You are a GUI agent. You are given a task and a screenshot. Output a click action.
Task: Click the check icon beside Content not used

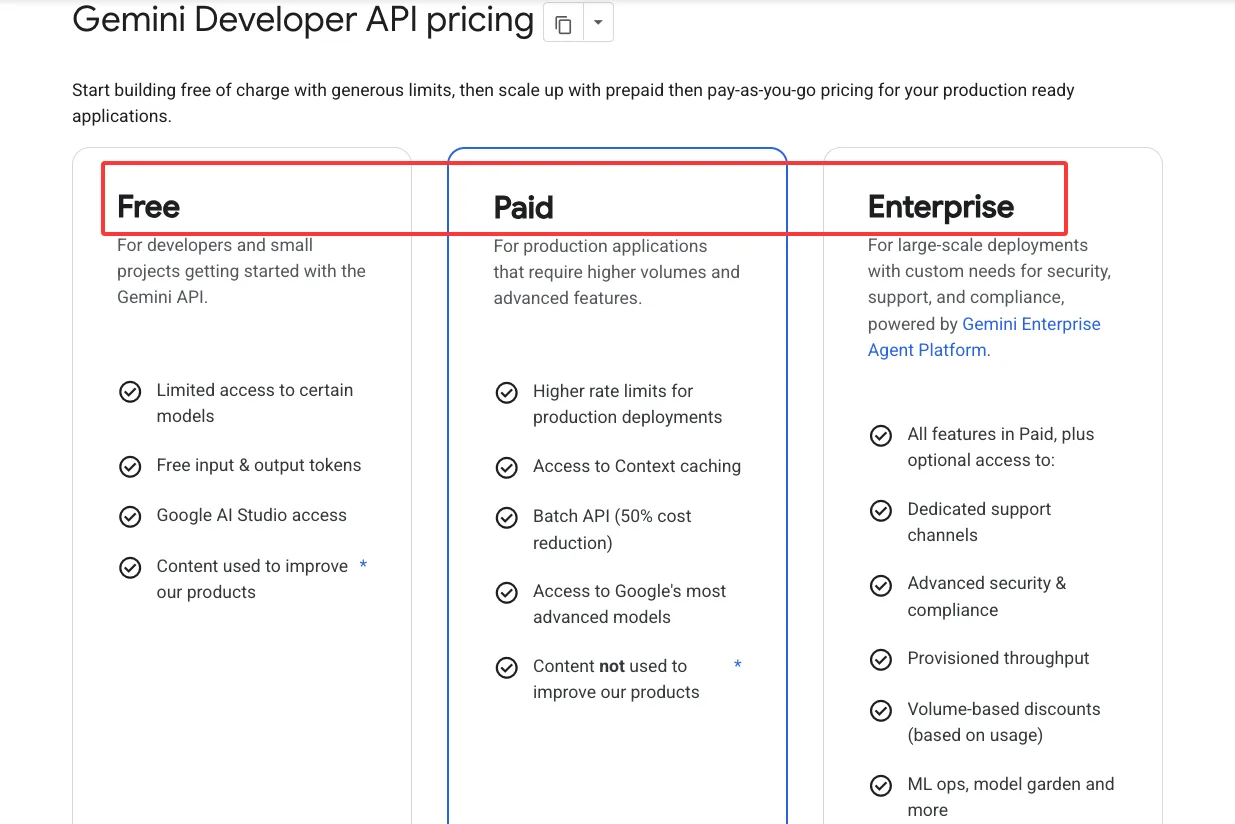[x=507, y=667]
